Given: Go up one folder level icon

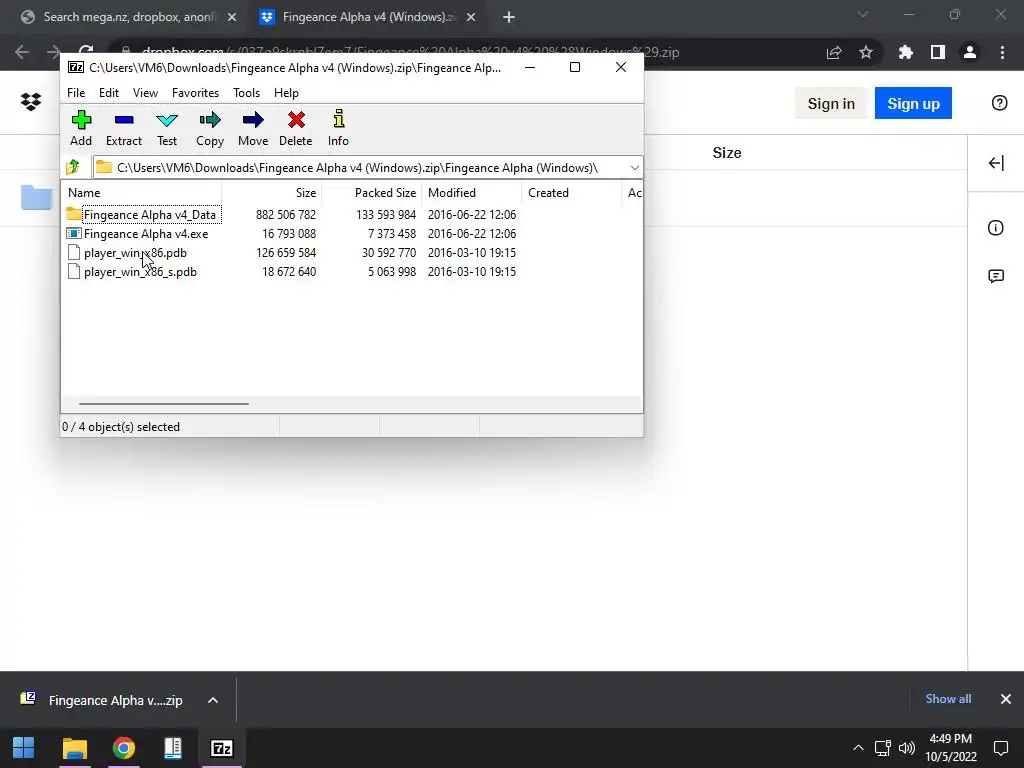Looking at the screenshot, I should coord(73,167).
